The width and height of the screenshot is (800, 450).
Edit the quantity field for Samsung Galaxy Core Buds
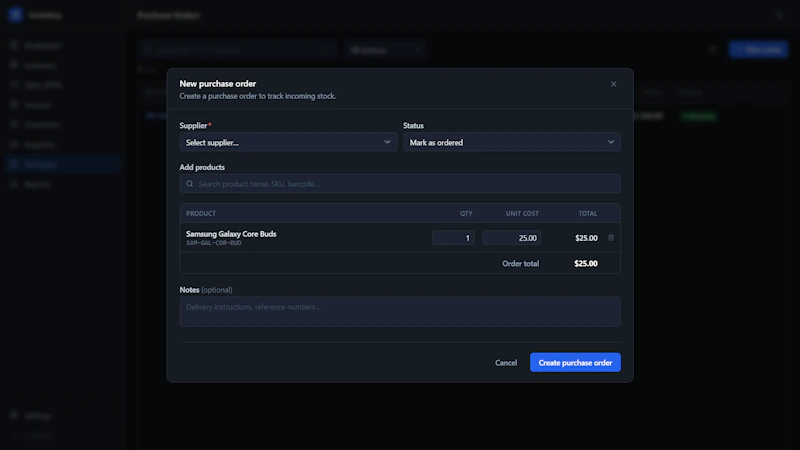click(x=453, y=238)
